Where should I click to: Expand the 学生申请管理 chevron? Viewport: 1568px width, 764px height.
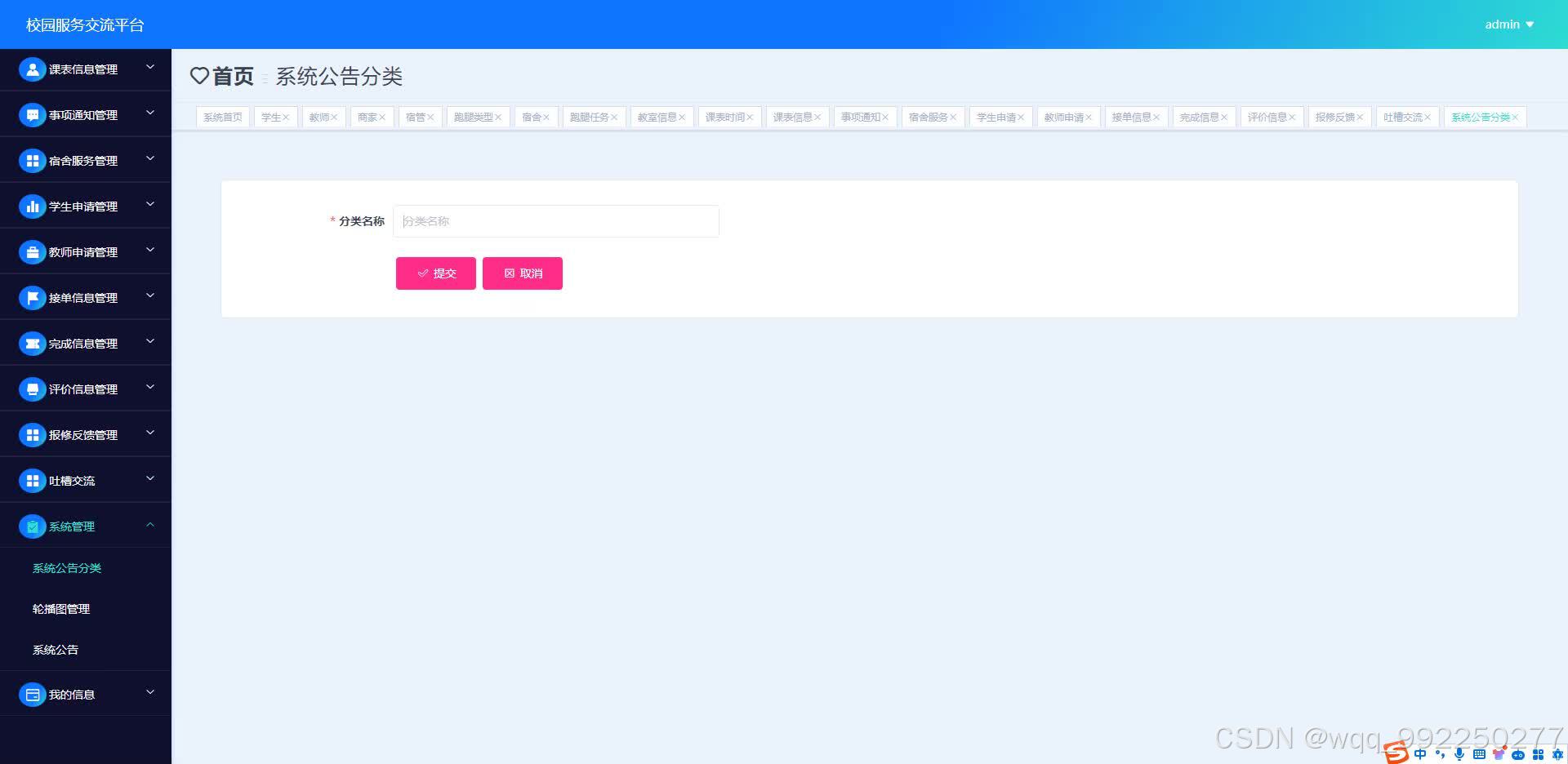point(150,204)
